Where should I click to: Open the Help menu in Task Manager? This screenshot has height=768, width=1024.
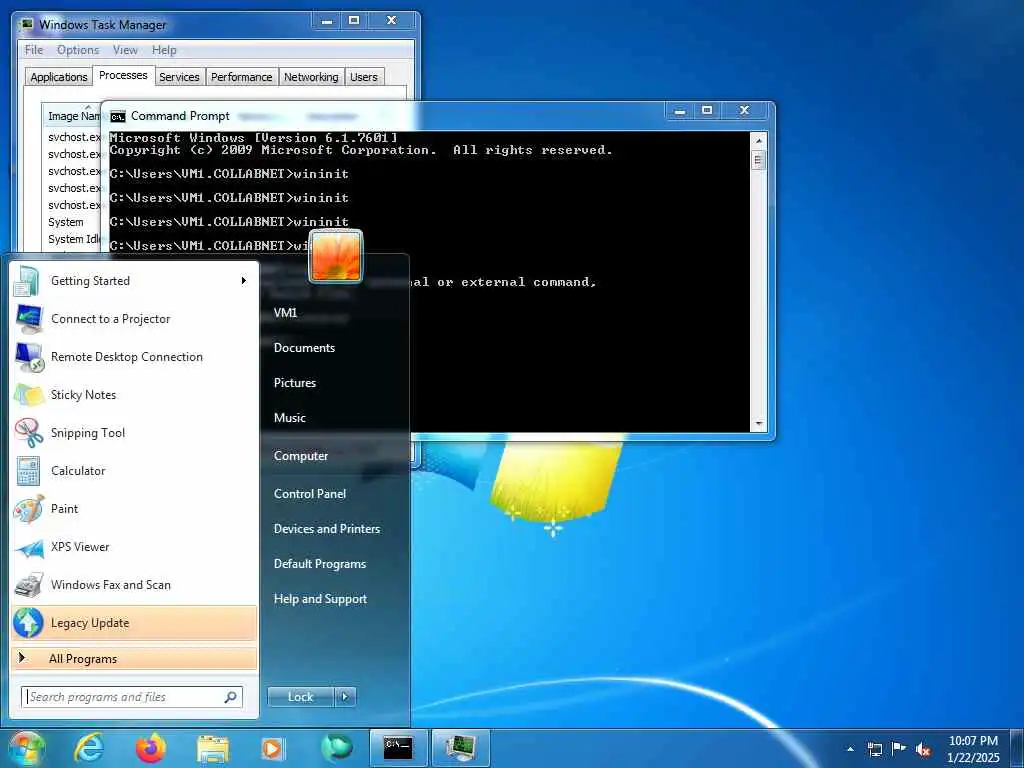pos(164,50)
